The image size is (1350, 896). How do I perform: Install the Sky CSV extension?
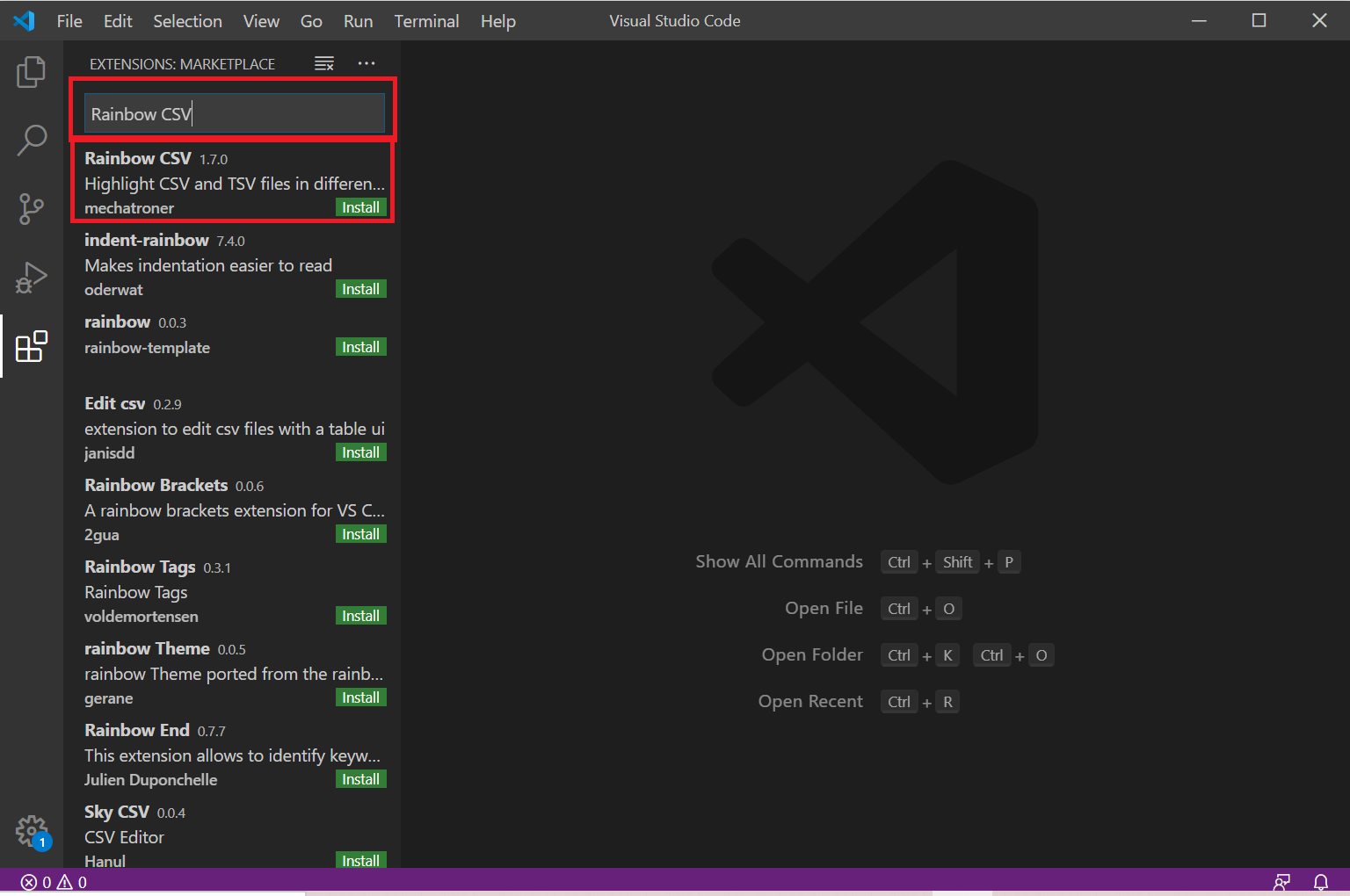(360, 860)
